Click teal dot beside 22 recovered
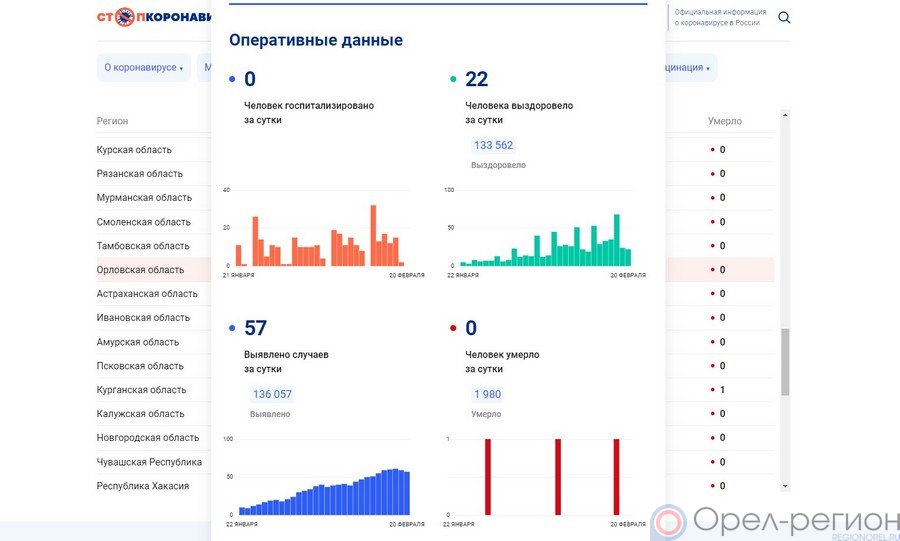This screenshot has height=541, width=900. click(453, 79)
